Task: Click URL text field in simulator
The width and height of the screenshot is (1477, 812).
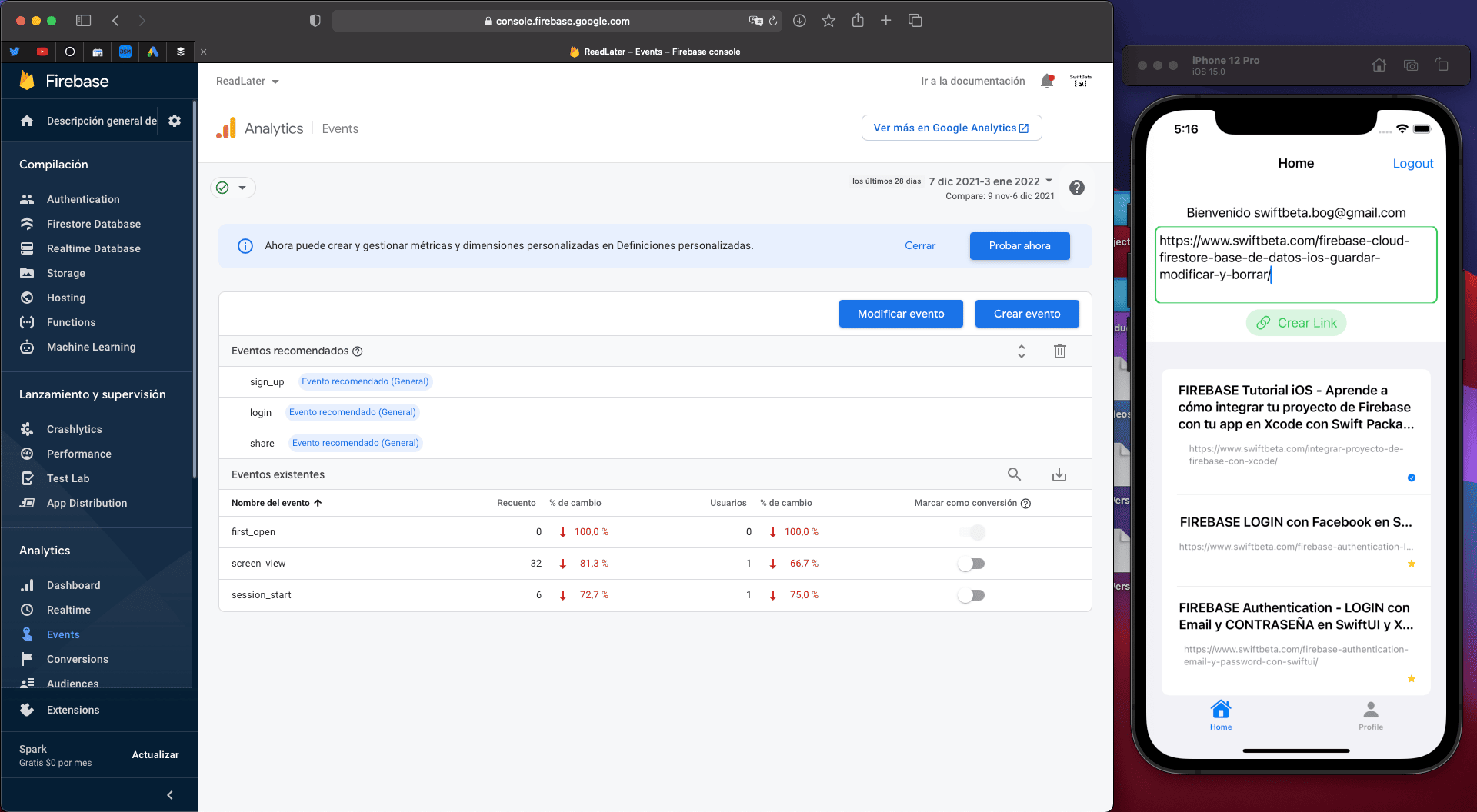Action: (x=1296, y=265)
